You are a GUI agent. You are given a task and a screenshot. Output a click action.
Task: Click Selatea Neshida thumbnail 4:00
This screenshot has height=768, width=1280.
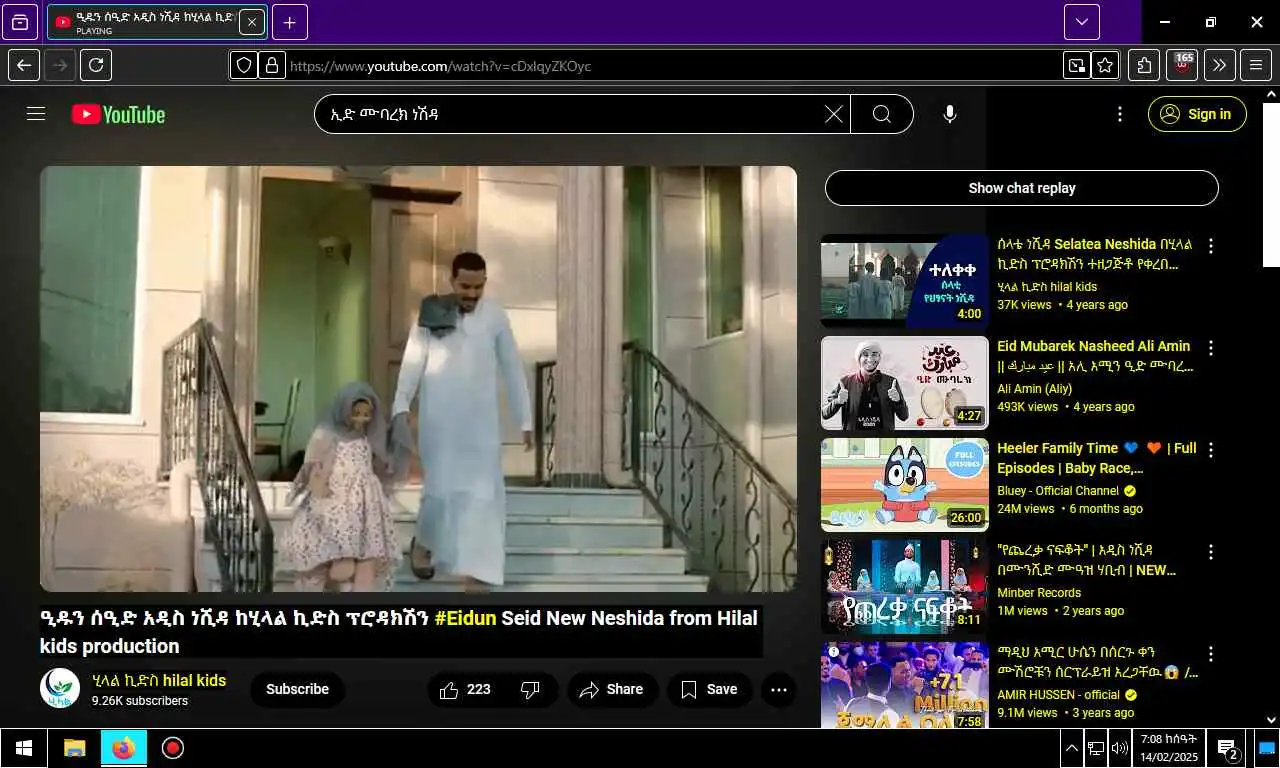pyautogui.click(x=905, y=281)
